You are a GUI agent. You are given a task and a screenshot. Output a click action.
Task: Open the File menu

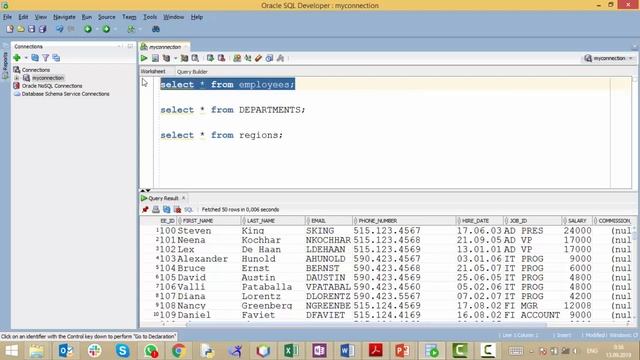pyautogui.click(x=7, y=17)
